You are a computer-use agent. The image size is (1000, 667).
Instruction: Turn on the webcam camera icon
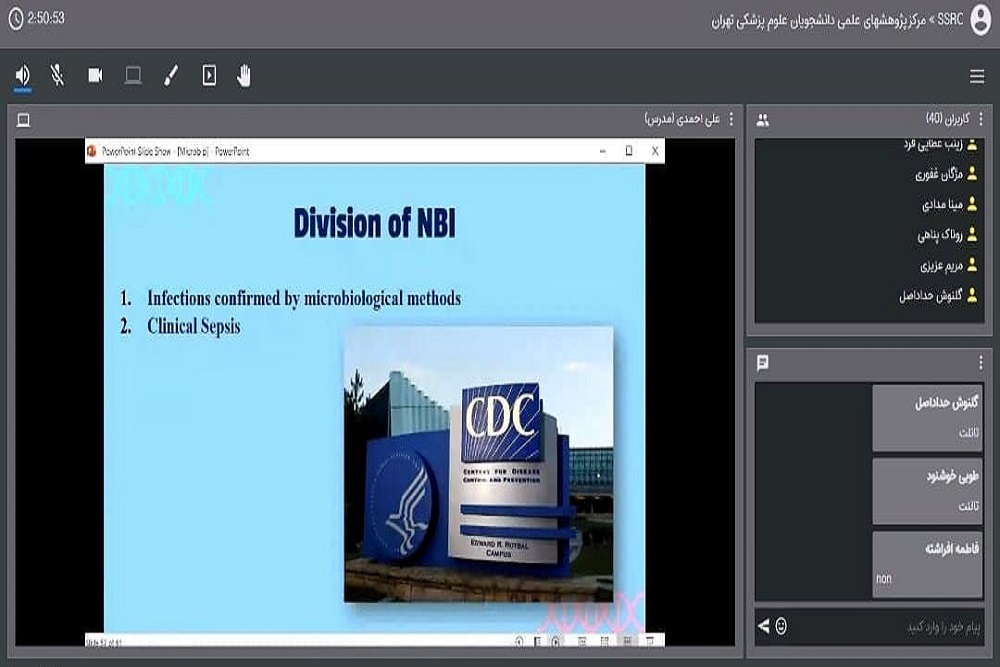(95, 76)
